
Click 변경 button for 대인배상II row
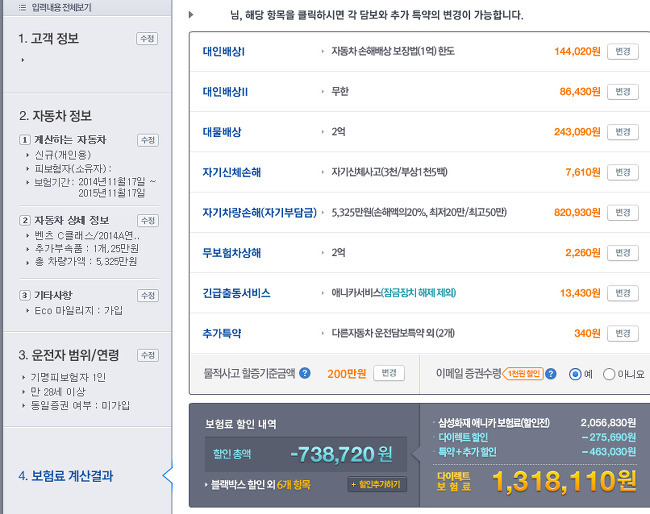pyautogui.click(x=623, y=92)
